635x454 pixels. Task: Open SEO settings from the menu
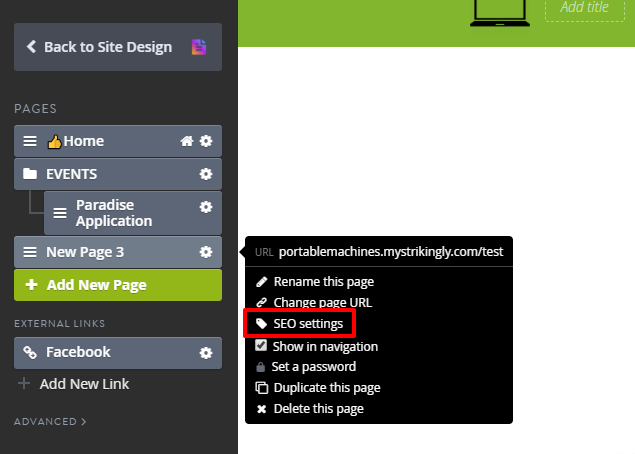click(300, 324)
